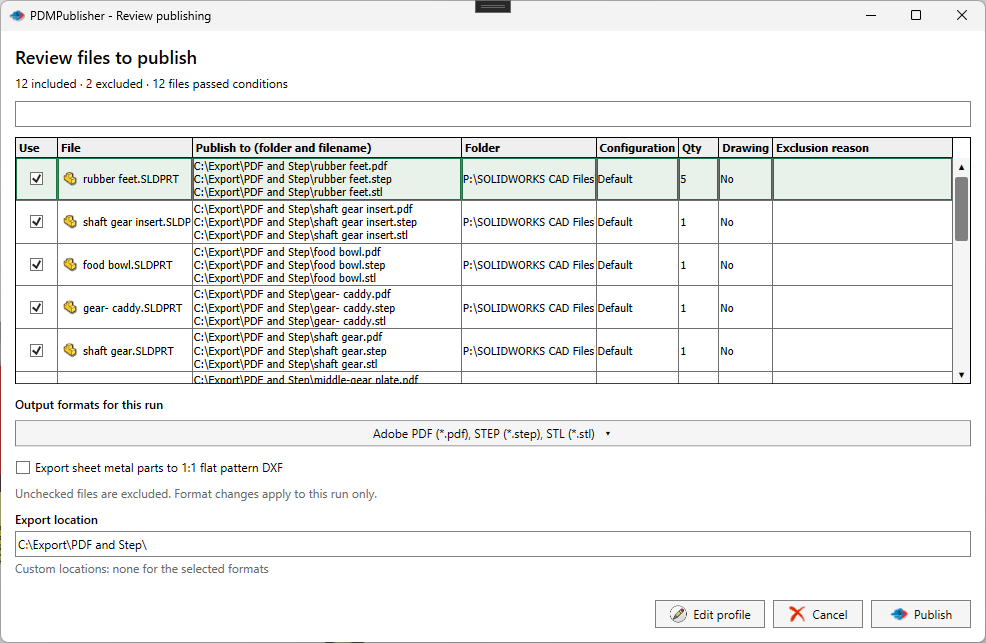Screen dimensions: 986x643
Task: Sort by the Qty column header
Action: click(x=698, y=148)
